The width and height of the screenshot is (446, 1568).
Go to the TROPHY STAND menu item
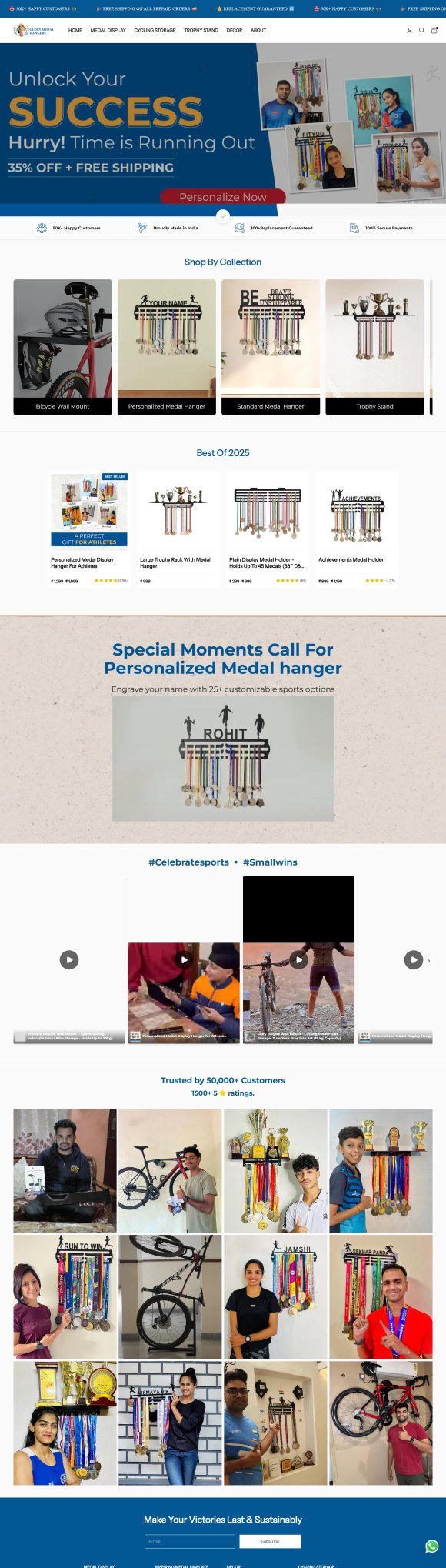coord(201,31)
